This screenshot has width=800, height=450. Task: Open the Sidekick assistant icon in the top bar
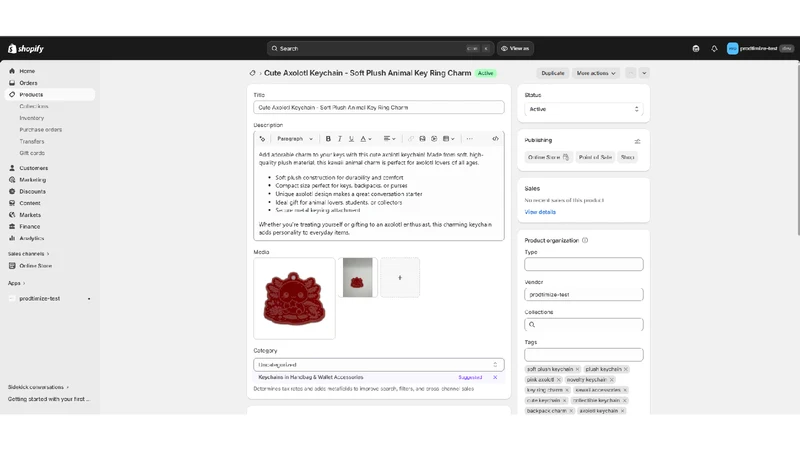tap(695, 48)
